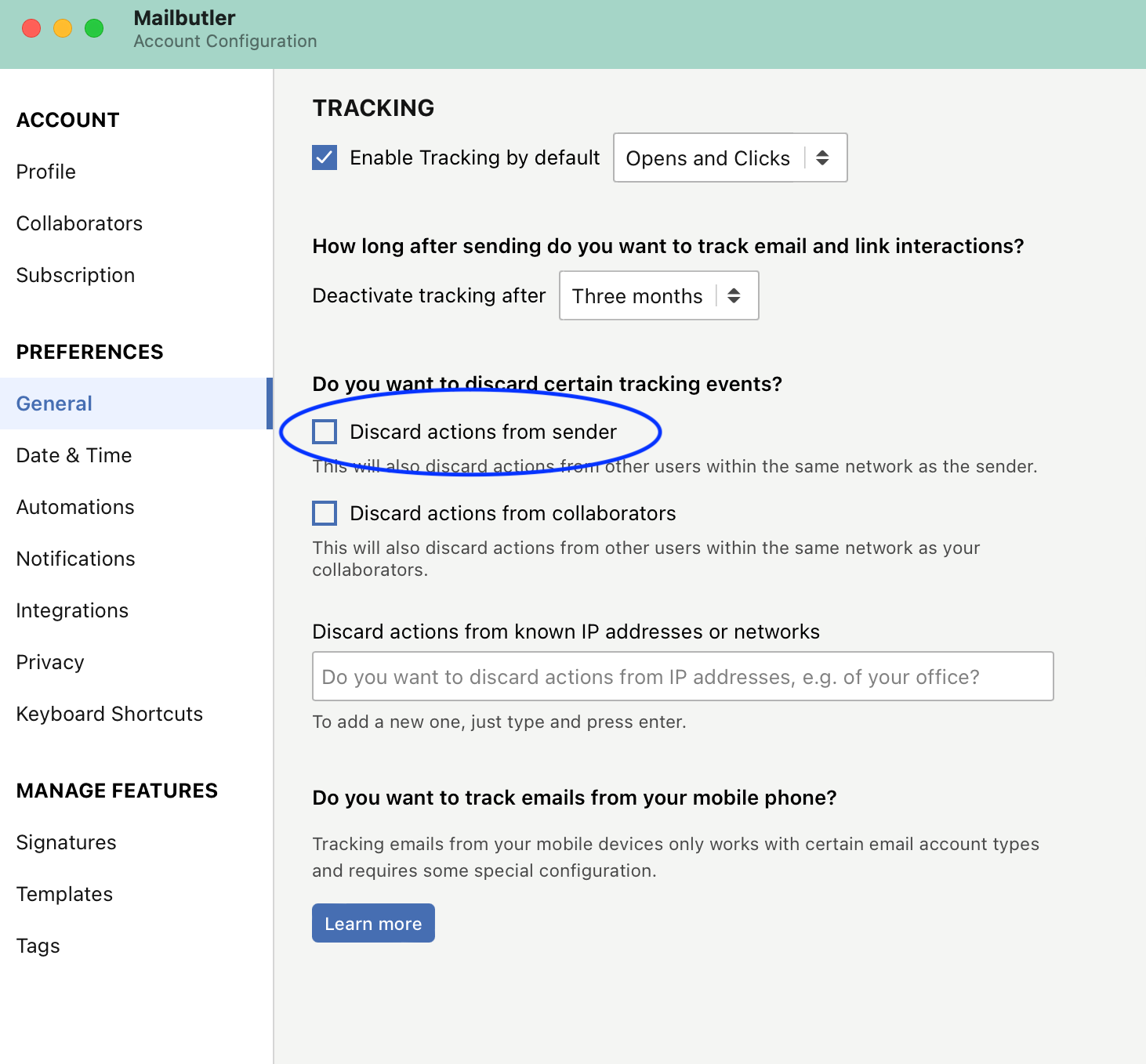Go to Notifications preferences
This screenshot has width=1146, height=1064.
(x=75, y=559)
